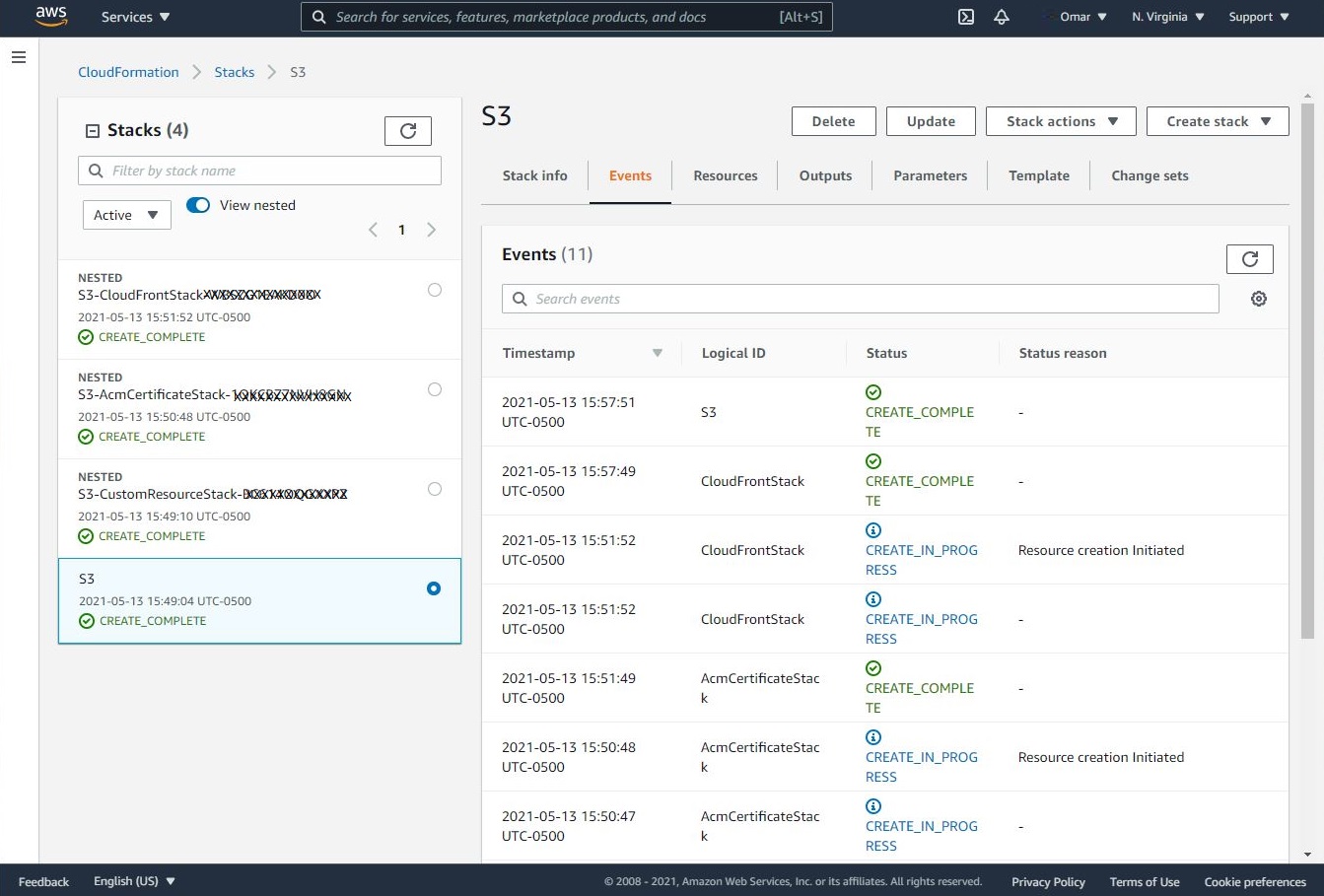
Task: Click the S3-CloudFrontStack stack name
Action: [199, 295]
